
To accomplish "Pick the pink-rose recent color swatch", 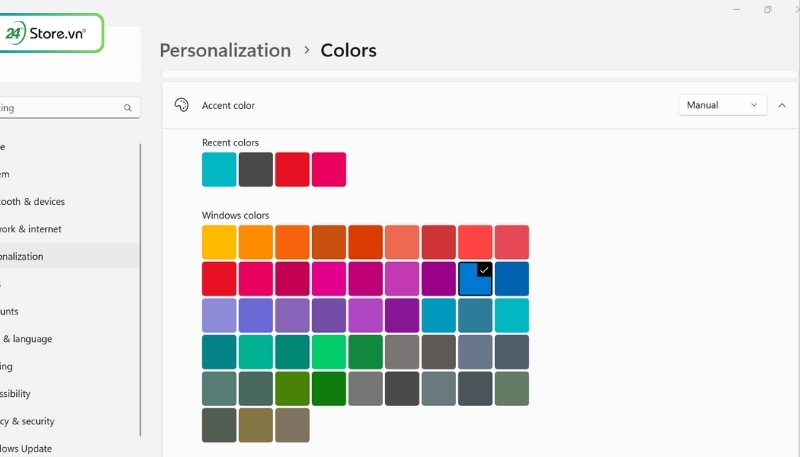I will coord(329,169).
